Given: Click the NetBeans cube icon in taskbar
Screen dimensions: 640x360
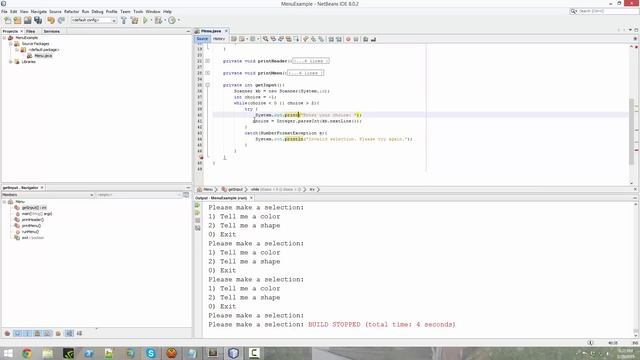Looking at the screenshot, I should coord(233,353).
